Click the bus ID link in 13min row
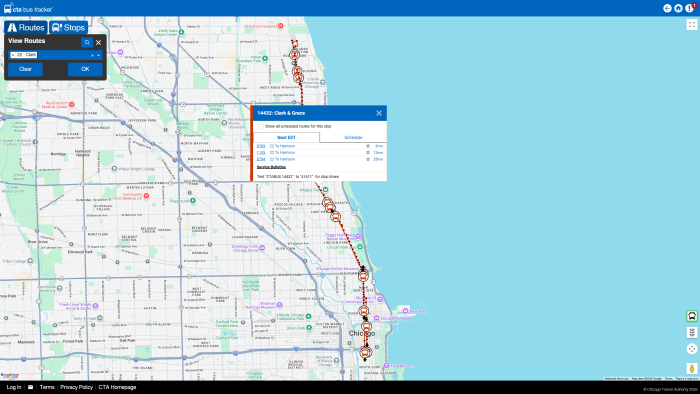Viewport: 700px width, 394px height. pos(261,153)
